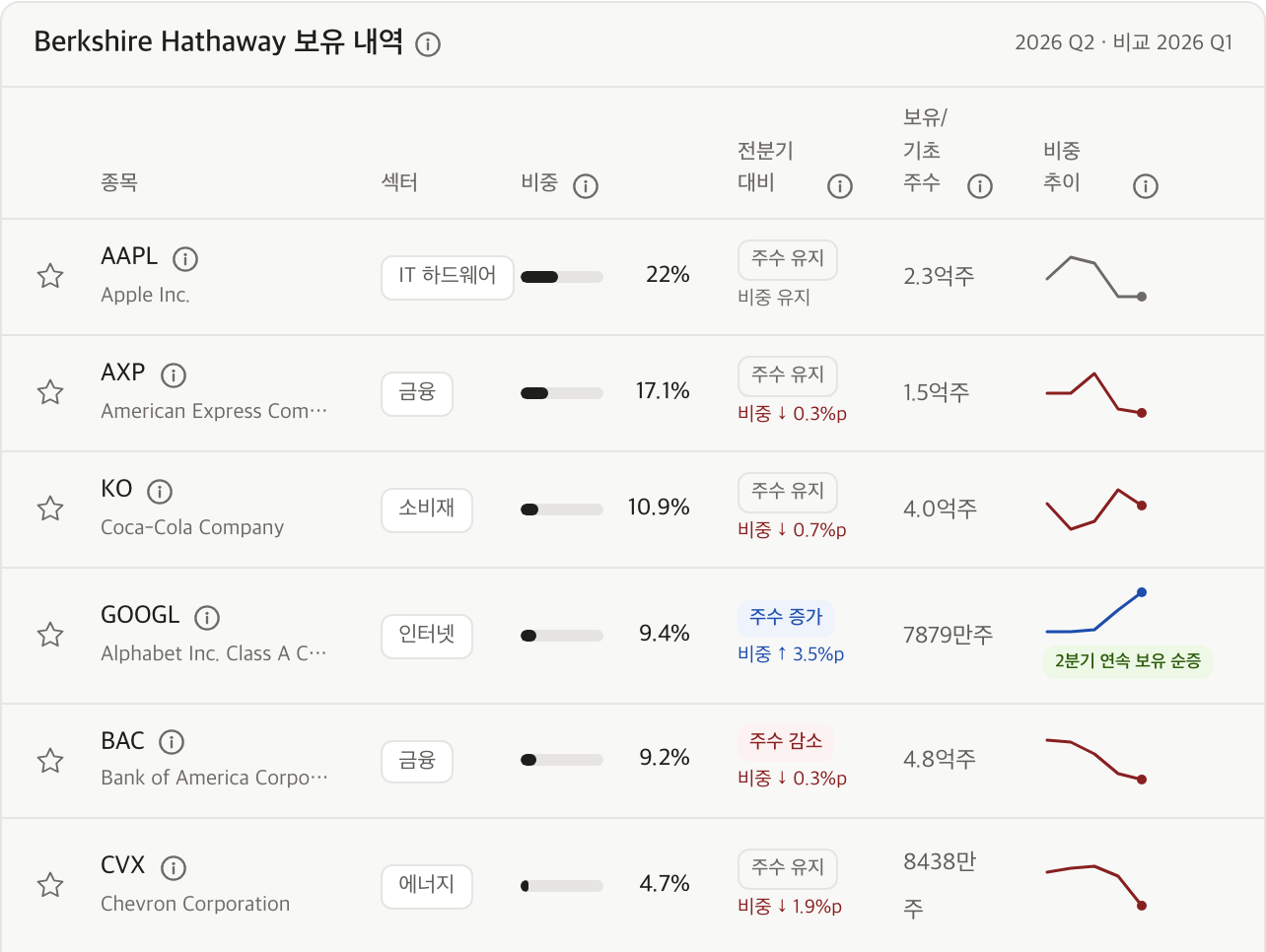Open the info icon beside KO ticker
This screenshot has height=952, width=1266.
(x=160, y=492)
